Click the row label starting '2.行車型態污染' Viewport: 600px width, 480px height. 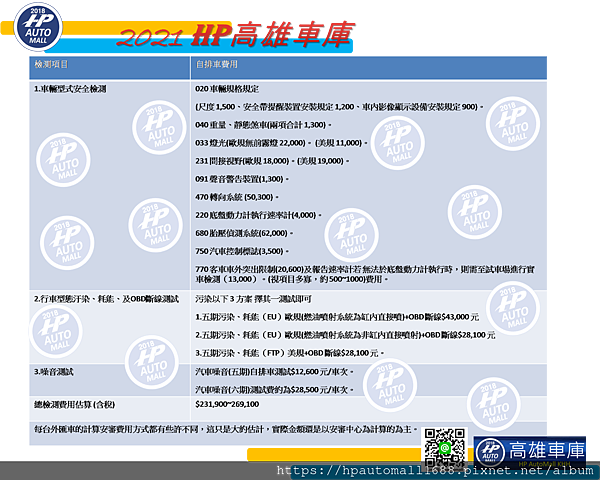[106, 299]
